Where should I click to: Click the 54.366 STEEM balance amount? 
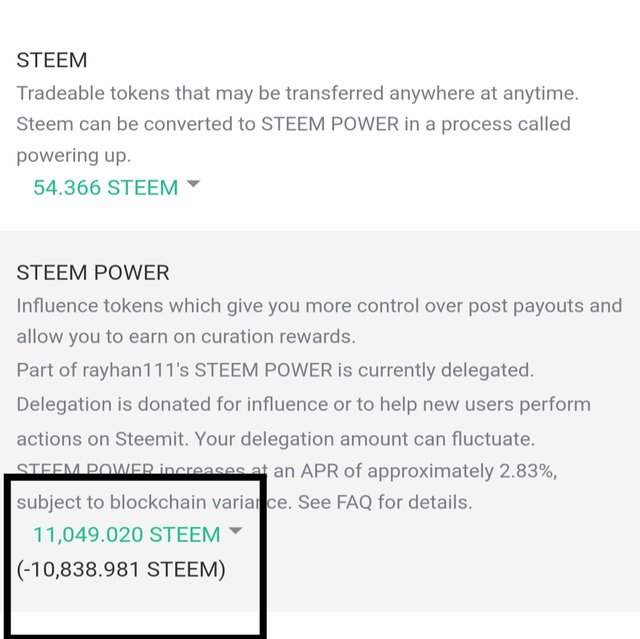pos(105,187)
